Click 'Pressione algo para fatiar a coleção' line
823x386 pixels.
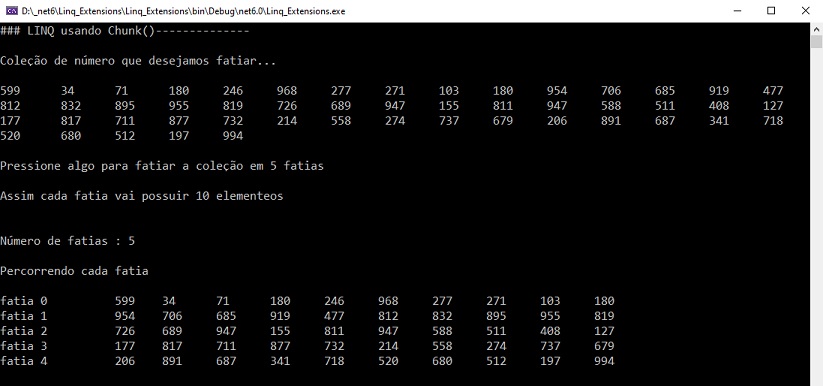pos(162,166)
